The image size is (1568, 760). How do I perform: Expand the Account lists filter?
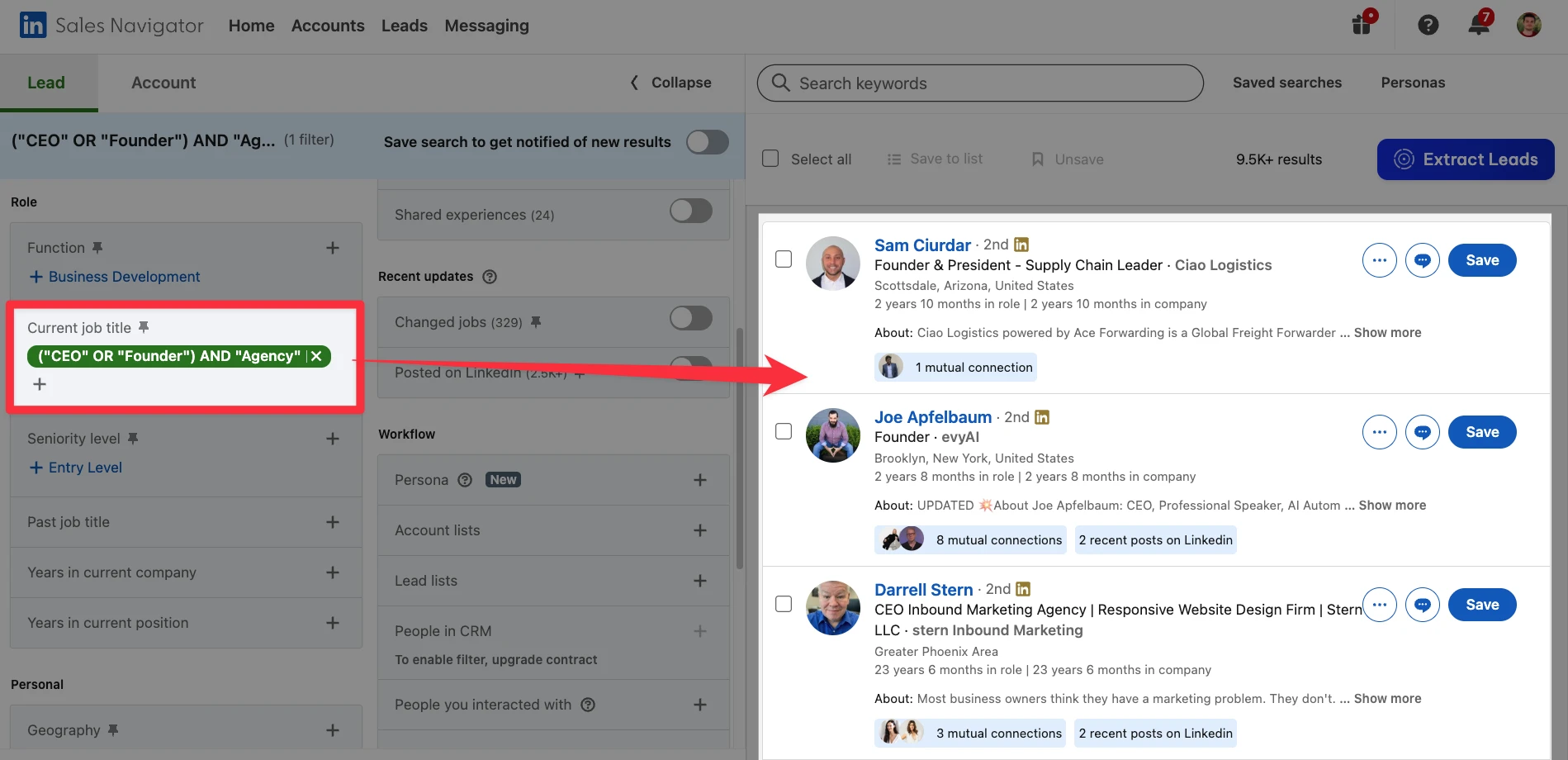click(x=700, y=530)
